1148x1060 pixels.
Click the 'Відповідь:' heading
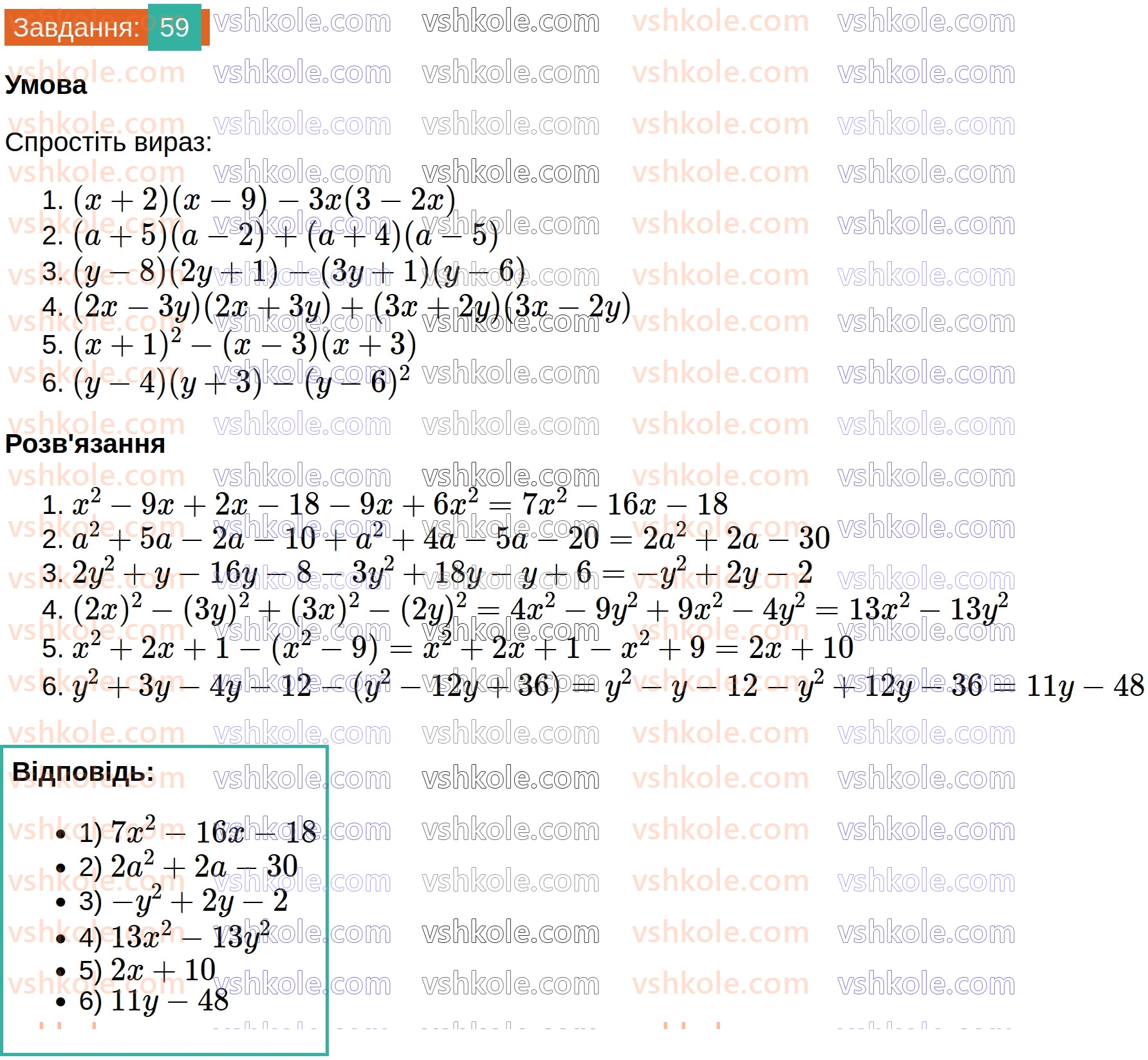click(x=84, y=772)
